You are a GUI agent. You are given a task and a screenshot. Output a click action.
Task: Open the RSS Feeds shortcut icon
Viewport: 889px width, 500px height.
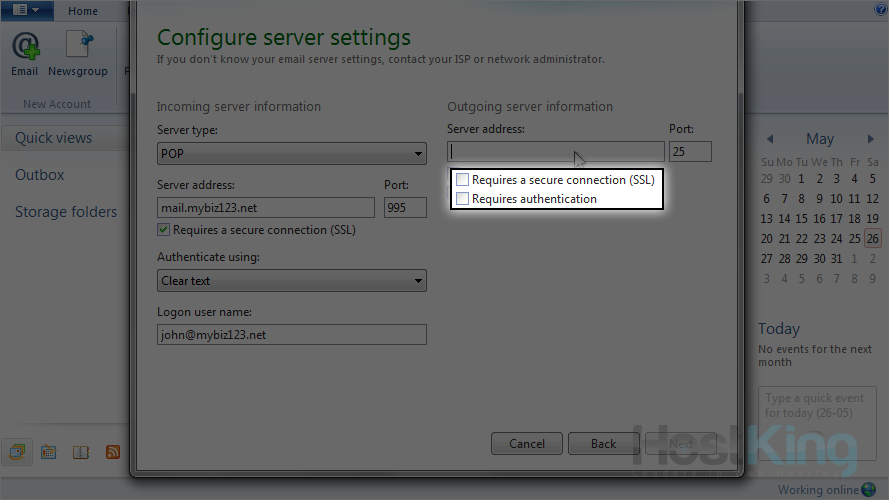click(113, 452)
